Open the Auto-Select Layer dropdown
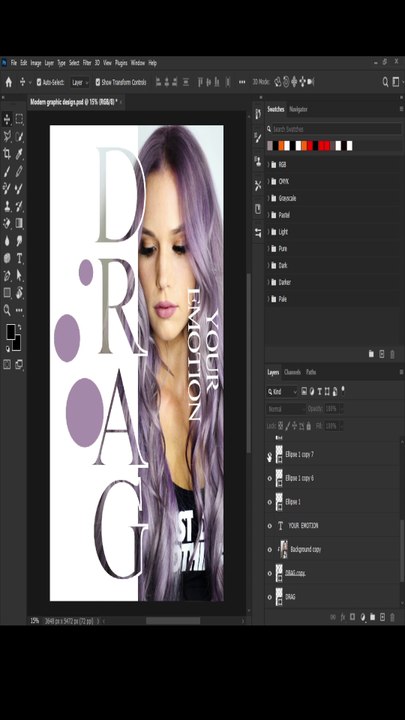Screen dimensions: 405x720 [x=79, y=82]
